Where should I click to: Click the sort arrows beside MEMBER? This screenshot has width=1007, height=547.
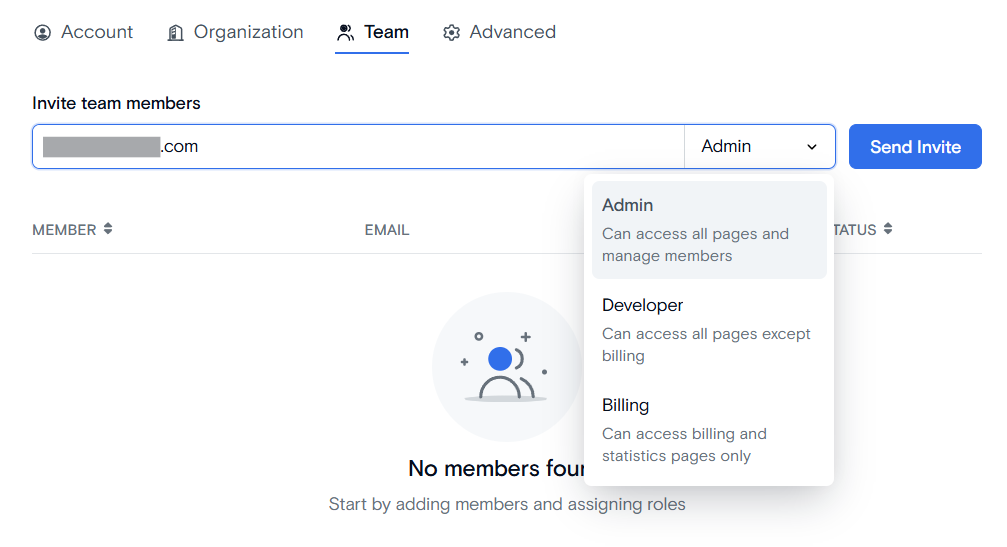click(x=108, y=229)
